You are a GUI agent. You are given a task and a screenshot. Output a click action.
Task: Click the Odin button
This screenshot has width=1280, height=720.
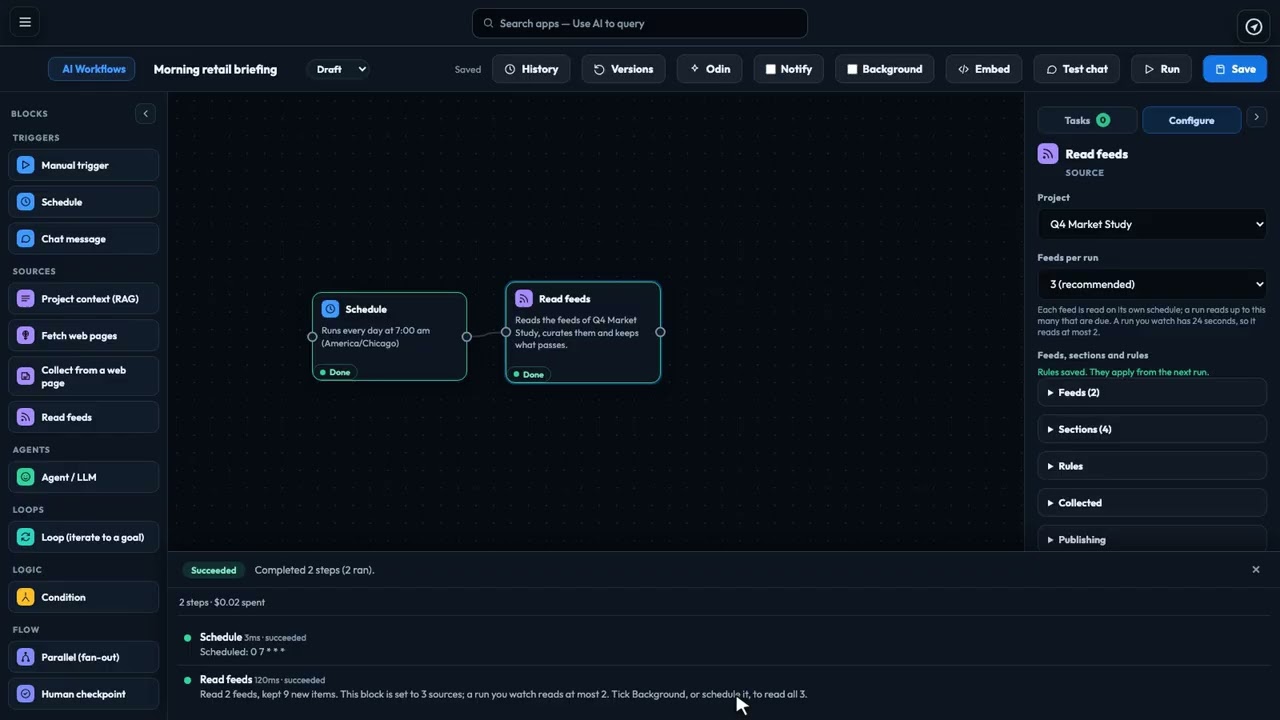tap(710, 69)
